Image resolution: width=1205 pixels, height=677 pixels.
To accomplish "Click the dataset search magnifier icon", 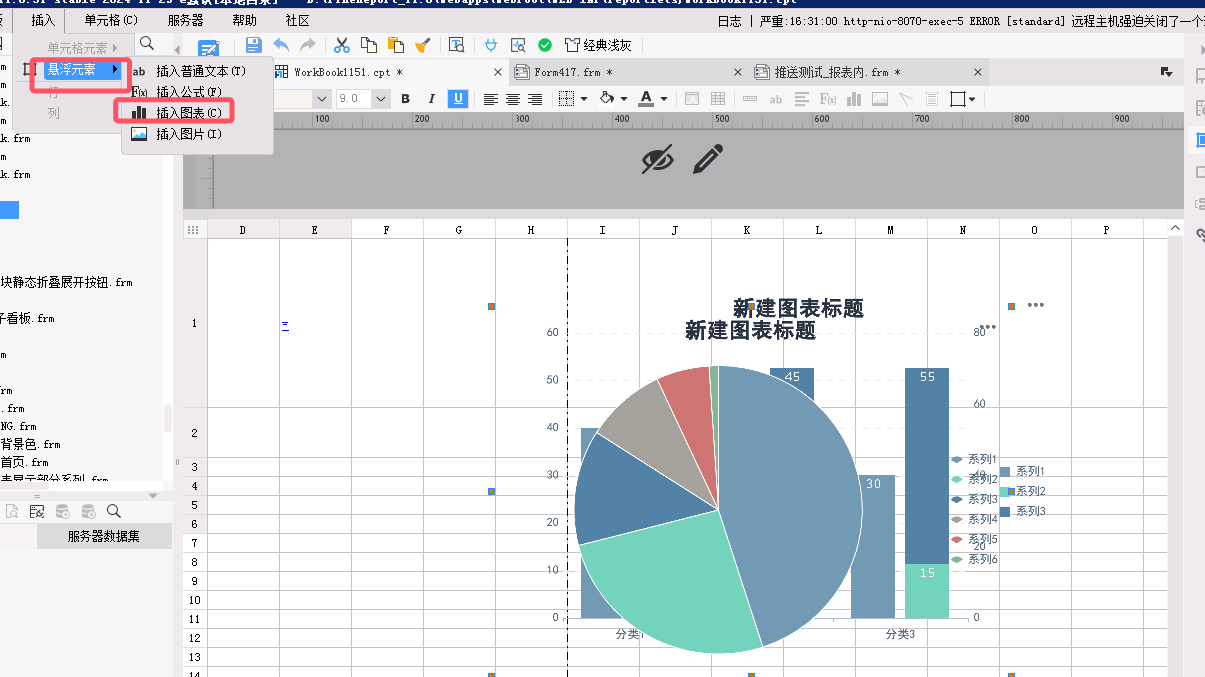I will coord(113,511).
